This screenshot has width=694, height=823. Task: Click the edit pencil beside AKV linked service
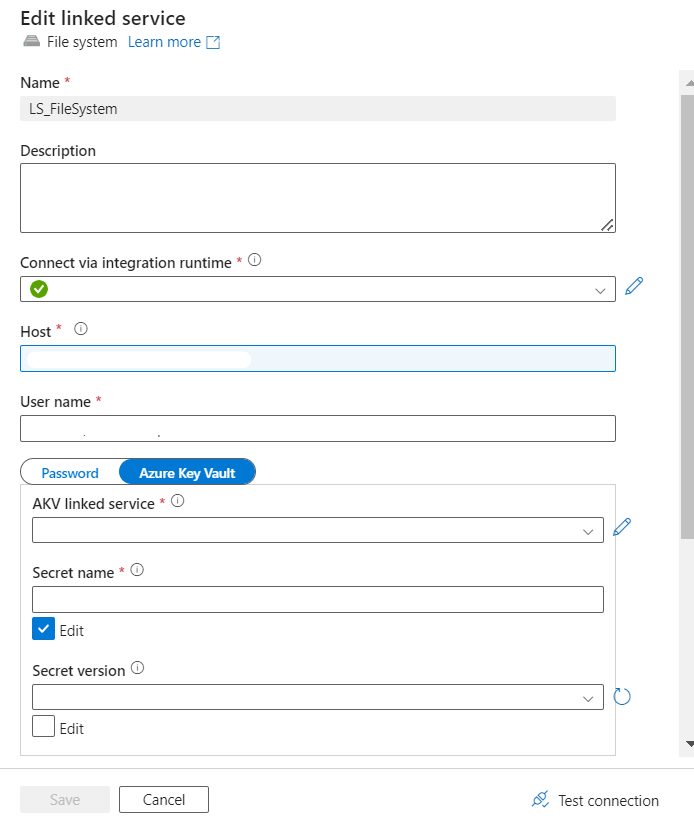pyautogui.click(x=621, y=527)
